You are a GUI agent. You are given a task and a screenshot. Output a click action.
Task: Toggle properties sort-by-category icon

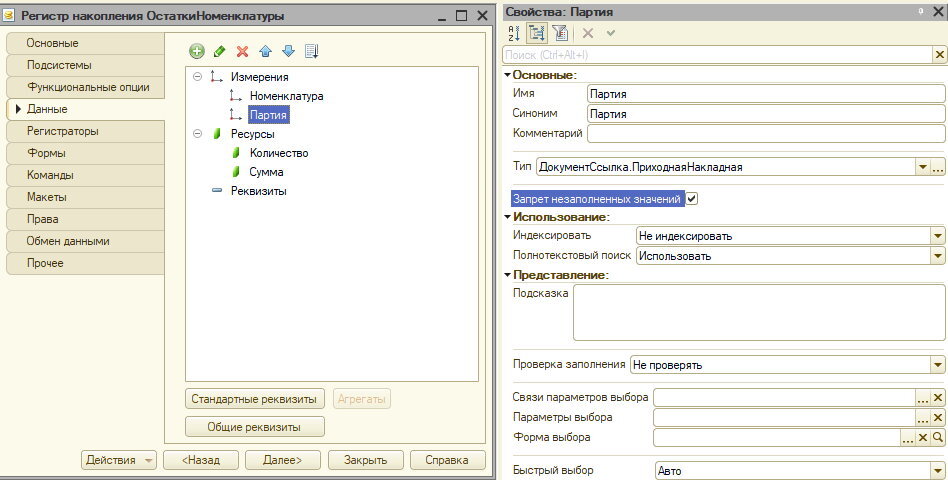[x=536, y=33]
